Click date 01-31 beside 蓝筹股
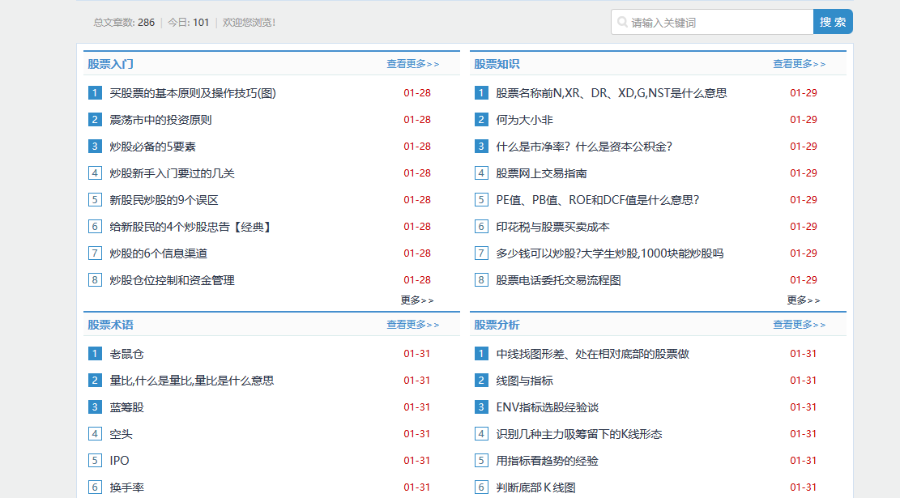The image size is (900, 498). pyautogui.click(x=417, y=407)
